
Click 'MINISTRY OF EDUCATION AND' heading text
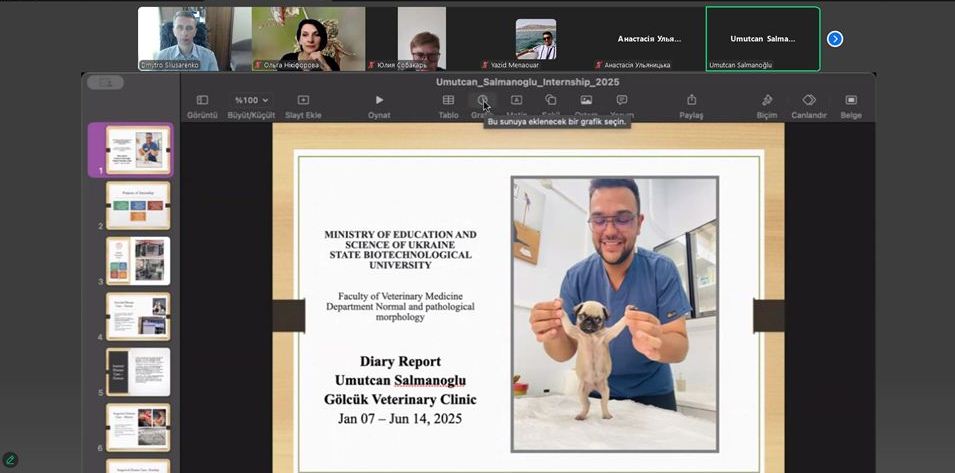(x=400, y=234)
